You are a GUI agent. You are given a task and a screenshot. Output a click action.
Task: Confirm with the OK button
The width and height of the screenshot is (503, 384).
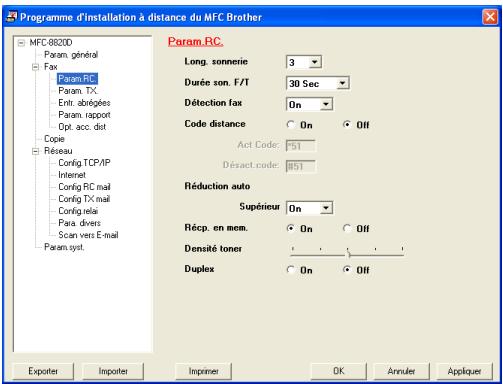tap(339, 371)
